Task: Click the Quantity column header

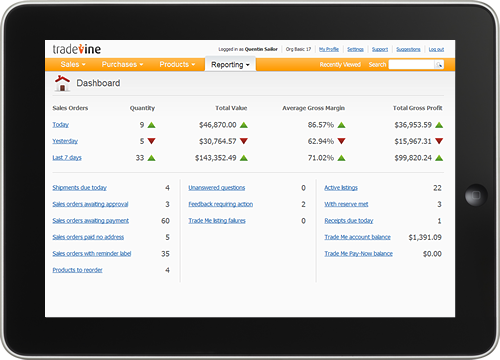Action: (142, 108)
